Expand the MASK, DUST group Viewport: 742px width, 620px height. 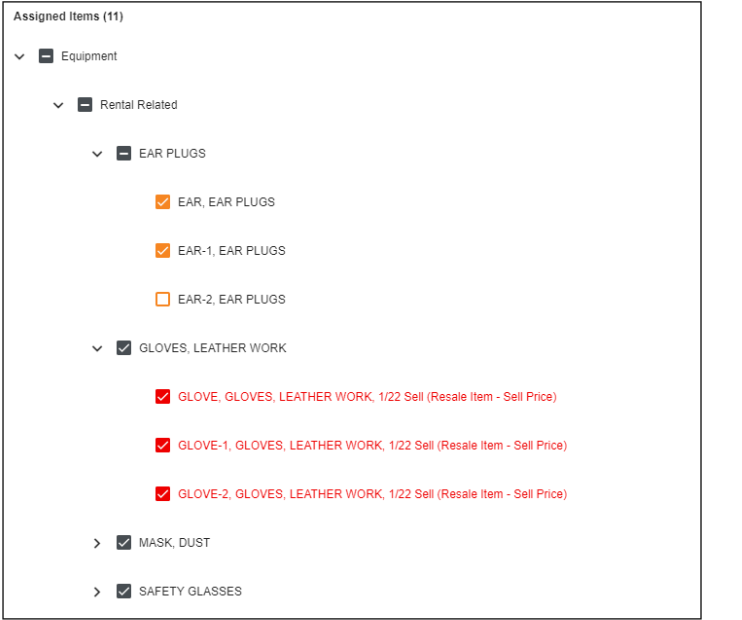(x=97, y=543)
